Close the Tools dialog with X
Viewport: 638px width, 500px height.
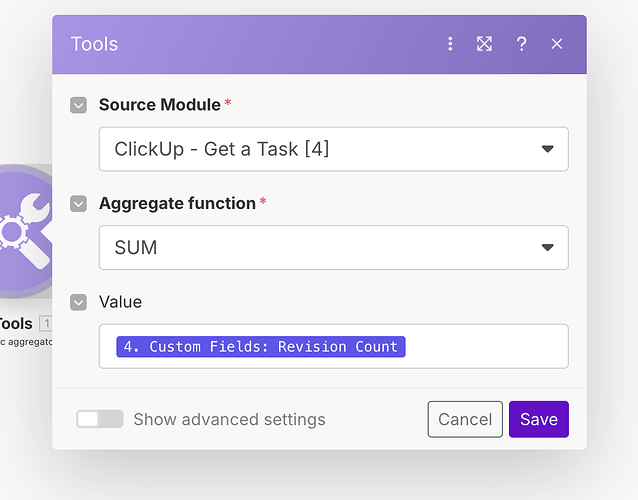click(557, 44)
